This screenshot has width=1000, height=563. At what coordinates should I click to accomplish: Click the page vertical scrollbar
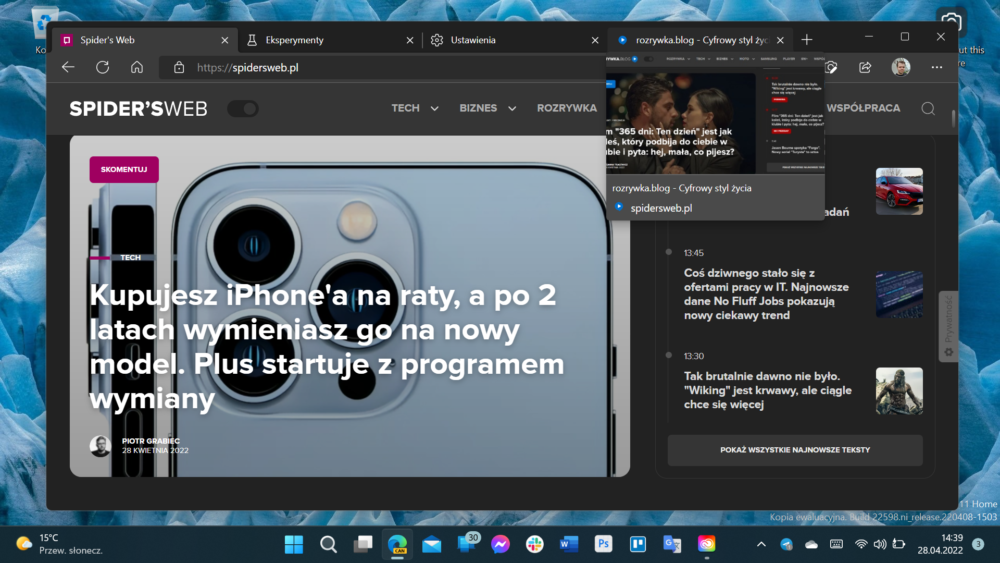click(x=953, y=119)
